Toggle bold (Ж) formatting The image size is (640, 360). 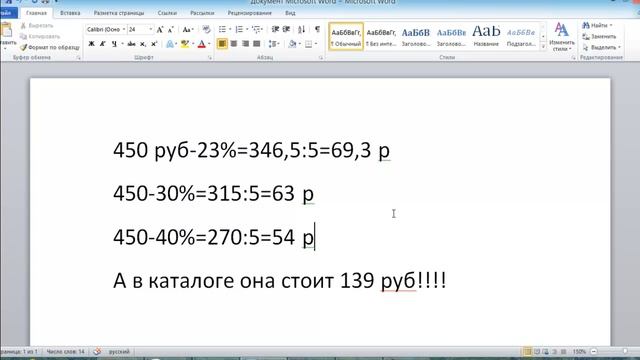click(91, 44)
